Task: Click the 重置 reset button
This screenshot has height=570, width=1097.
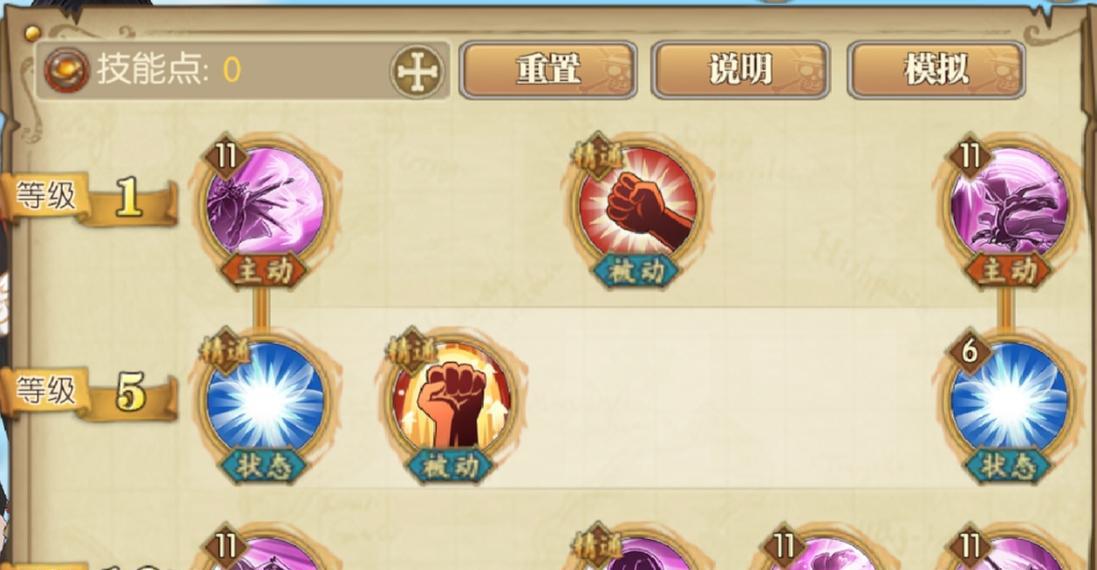Action: (548, 70)
